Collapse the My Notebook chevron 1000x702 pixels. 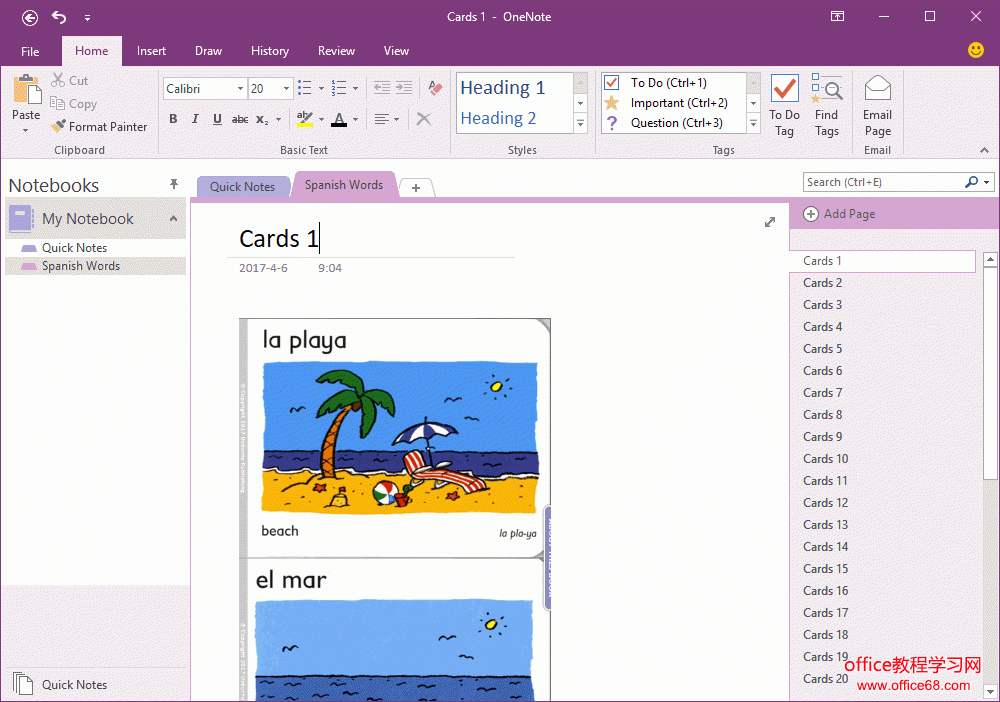(173, 219)
